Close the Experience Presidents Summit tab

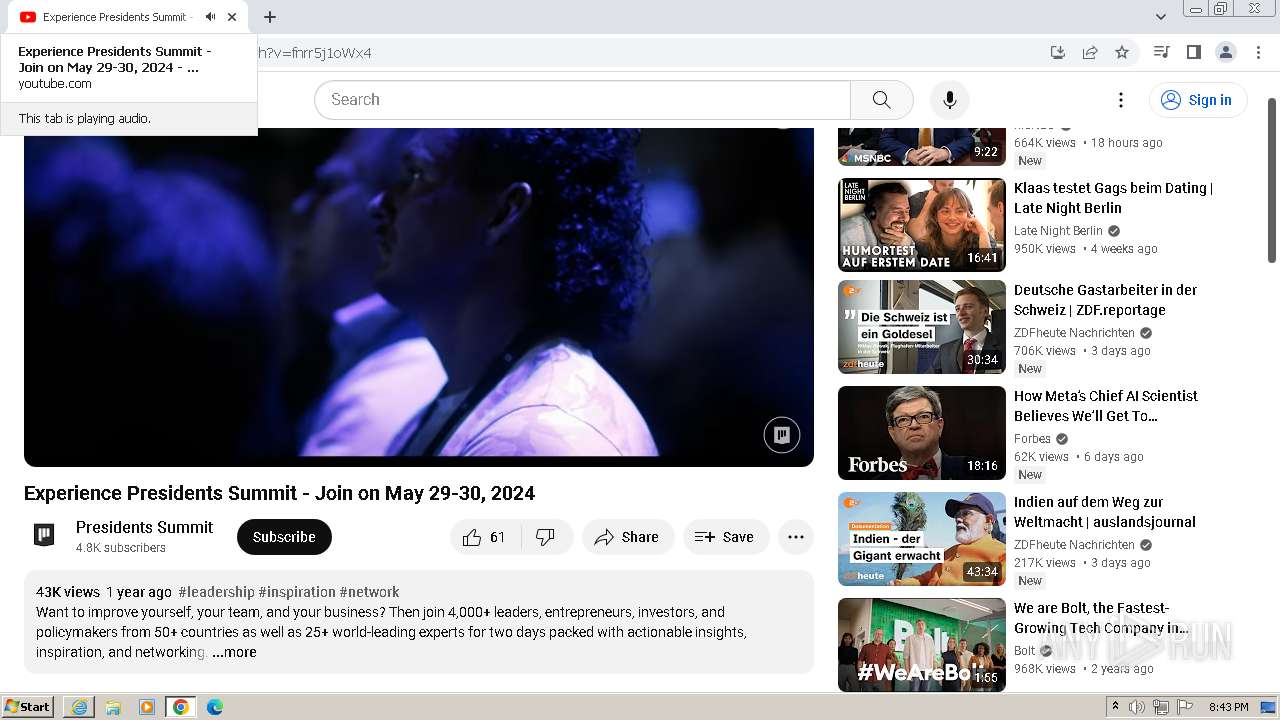[x=232, y=17]
